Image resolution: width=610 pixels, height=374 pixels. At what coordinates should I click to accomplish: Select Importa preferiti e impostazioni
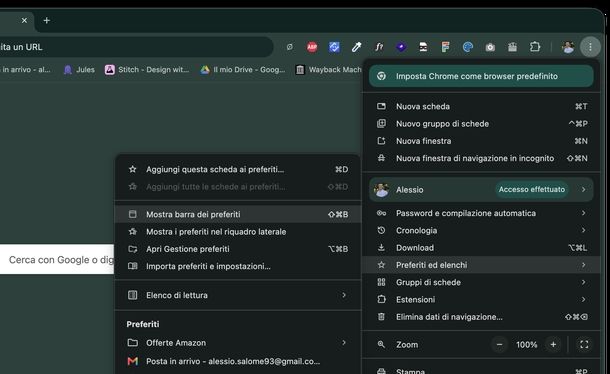pos(238,266)
